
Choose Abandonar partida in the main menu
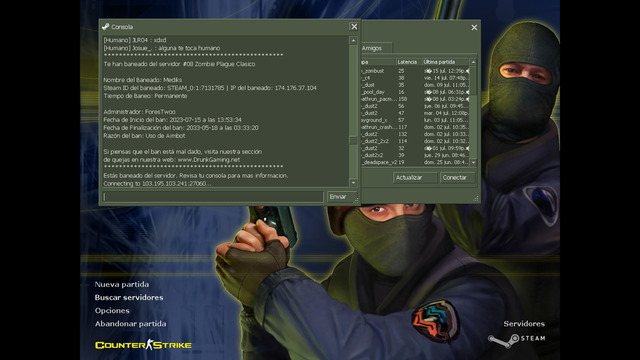pyautogui.click(x=131, y=324)
